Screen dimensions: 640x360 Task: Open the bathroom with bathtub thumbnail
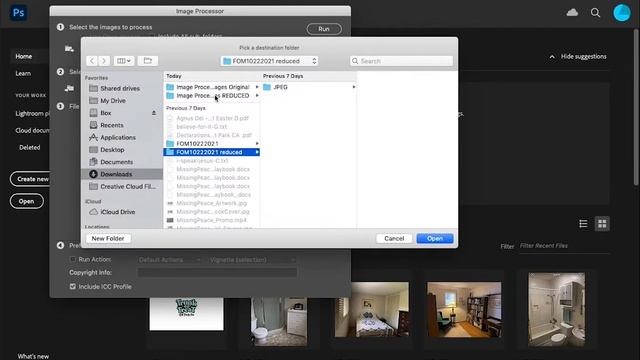(557, 309)
